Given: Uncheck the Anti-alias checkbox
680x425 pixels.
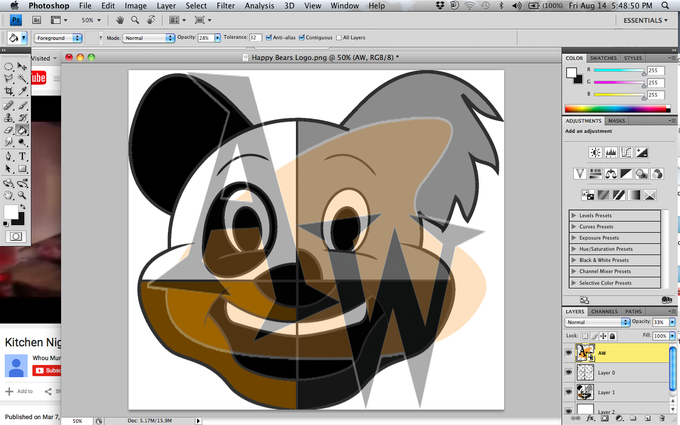Looking at the screenshot, I should click(x=269, y=38).
